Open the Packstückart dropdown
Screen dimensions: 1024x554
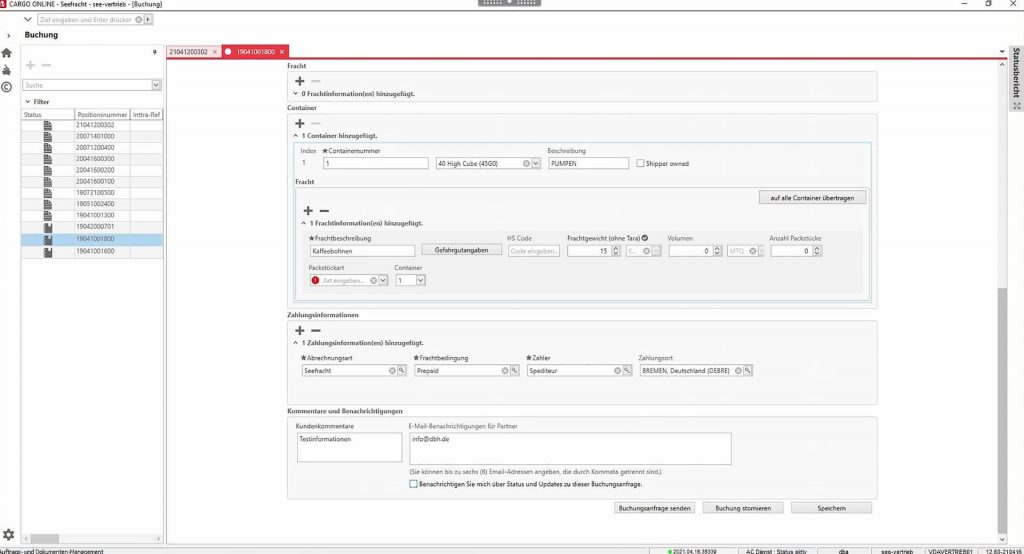coord(383,280)
